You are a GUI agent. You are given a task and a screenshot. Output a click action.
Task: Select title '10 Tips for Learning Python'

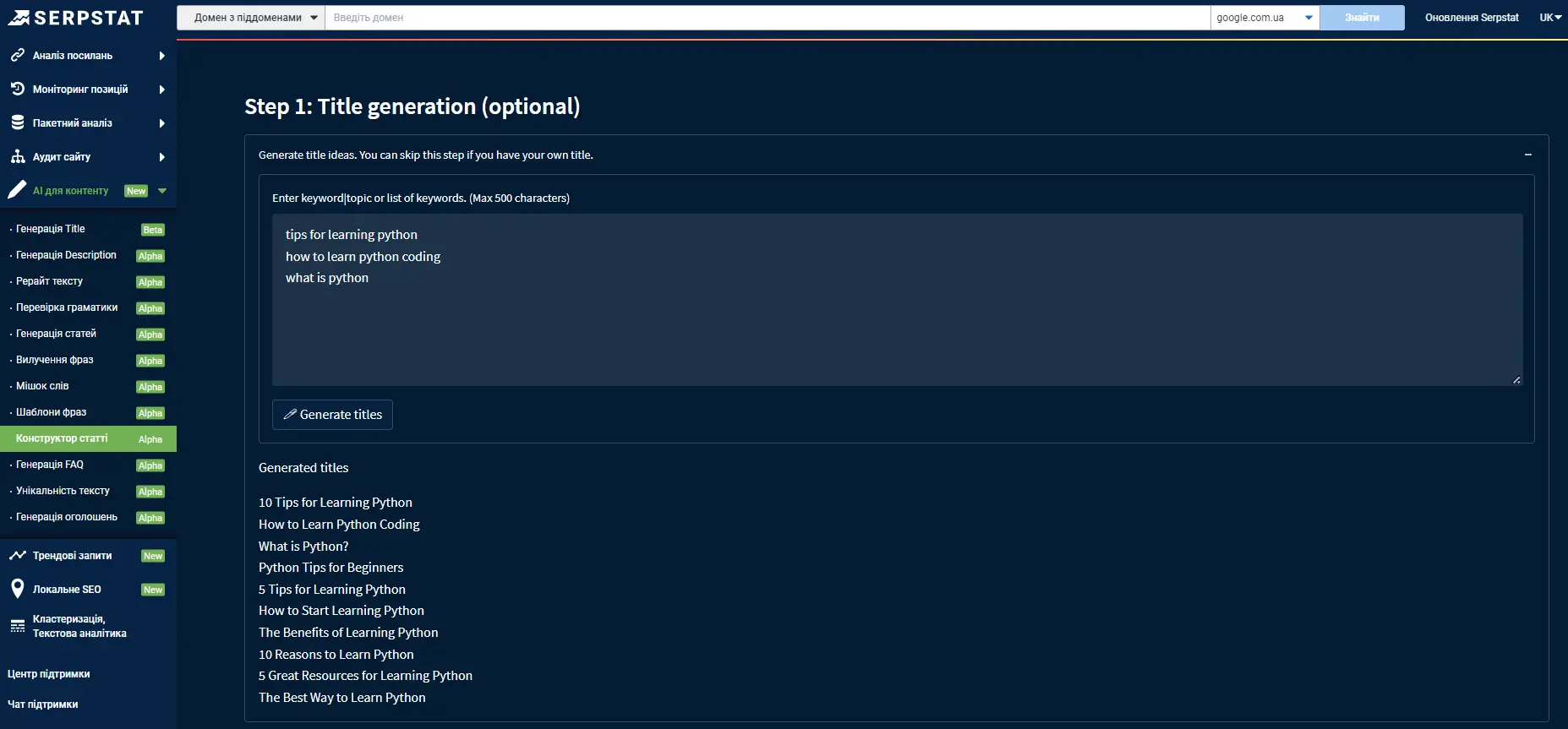coord(336,503)
